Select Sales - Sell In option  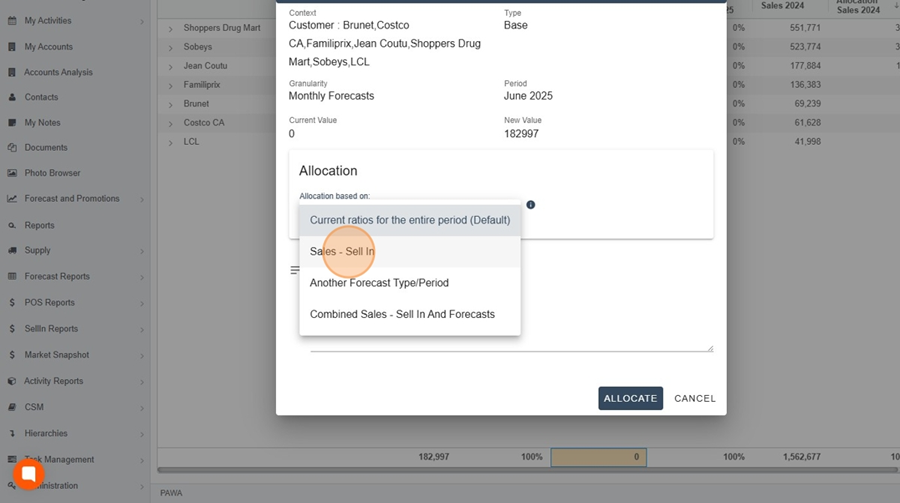click(x=410, y=252)
